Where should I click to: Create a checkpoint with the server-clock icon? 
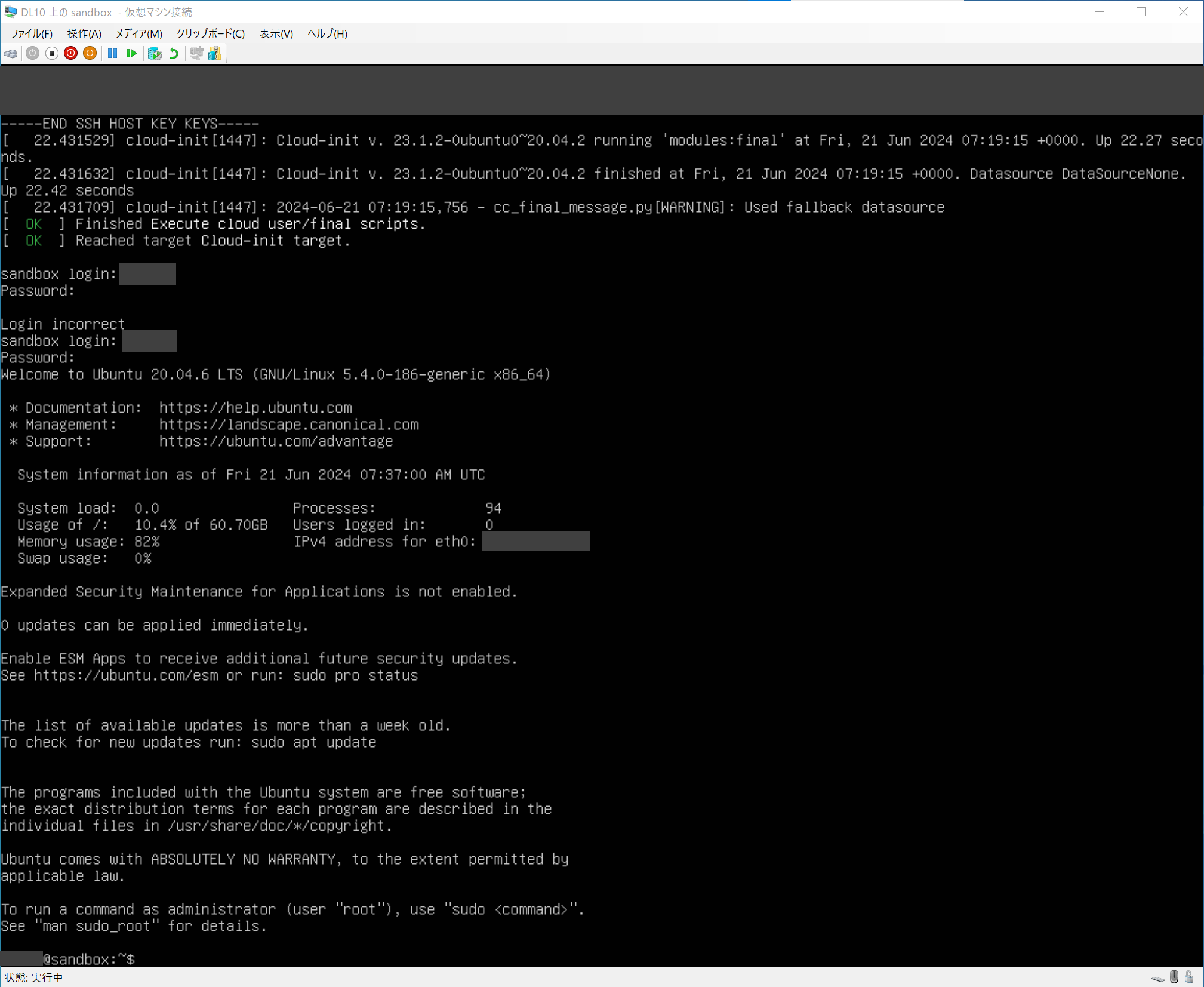[155, 53]
